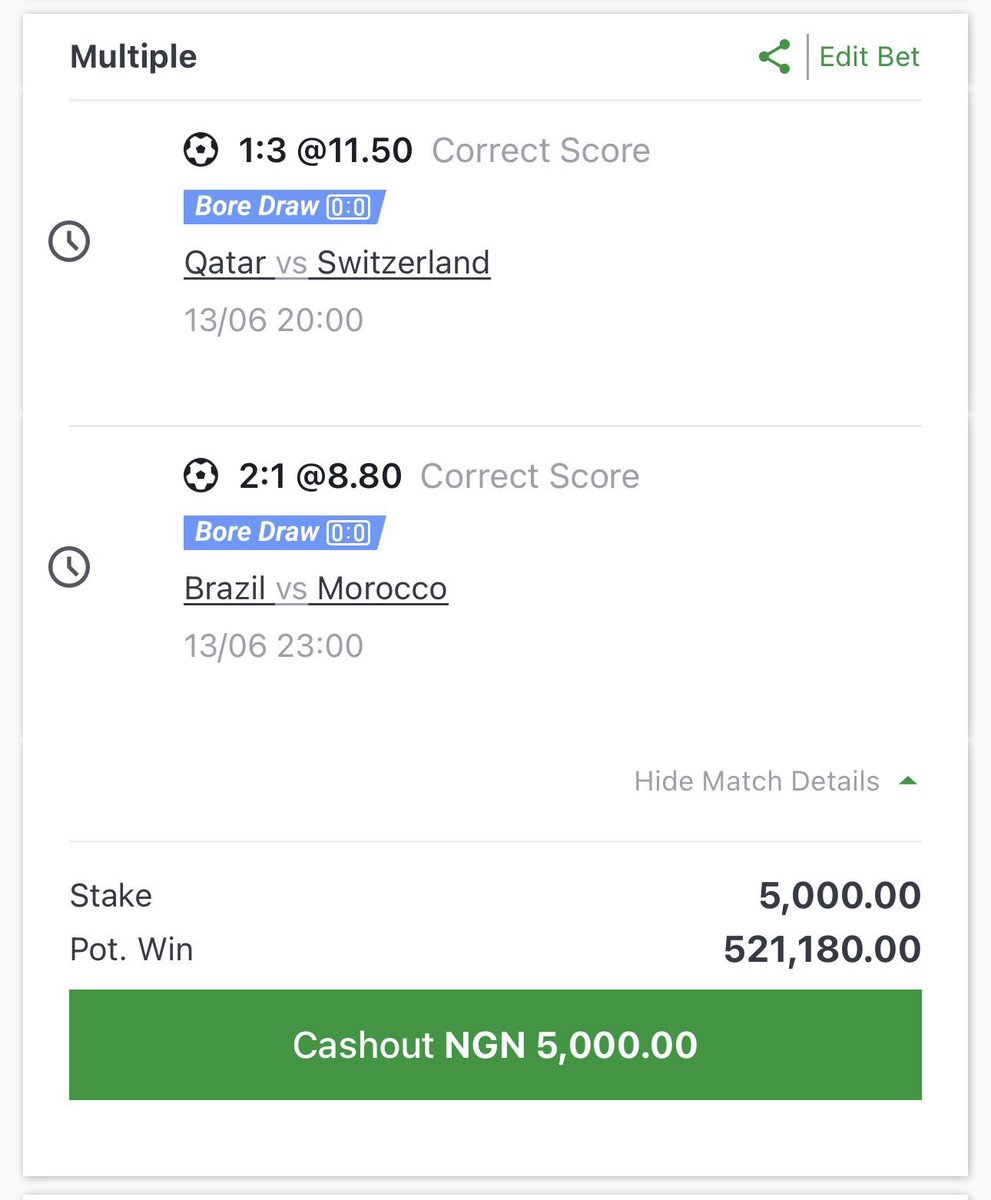
Task: Click the Stake amount 5,000.00
Action: pos(840,895)
